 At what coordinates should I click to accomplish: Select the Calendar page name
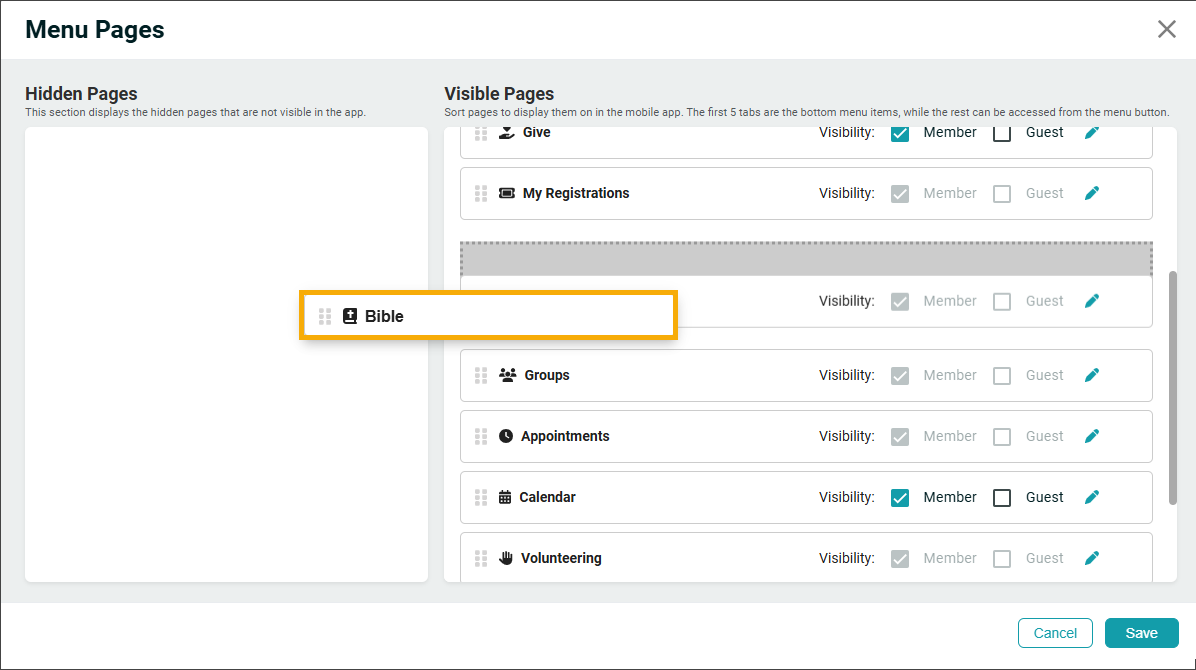[x=548, y=497]
